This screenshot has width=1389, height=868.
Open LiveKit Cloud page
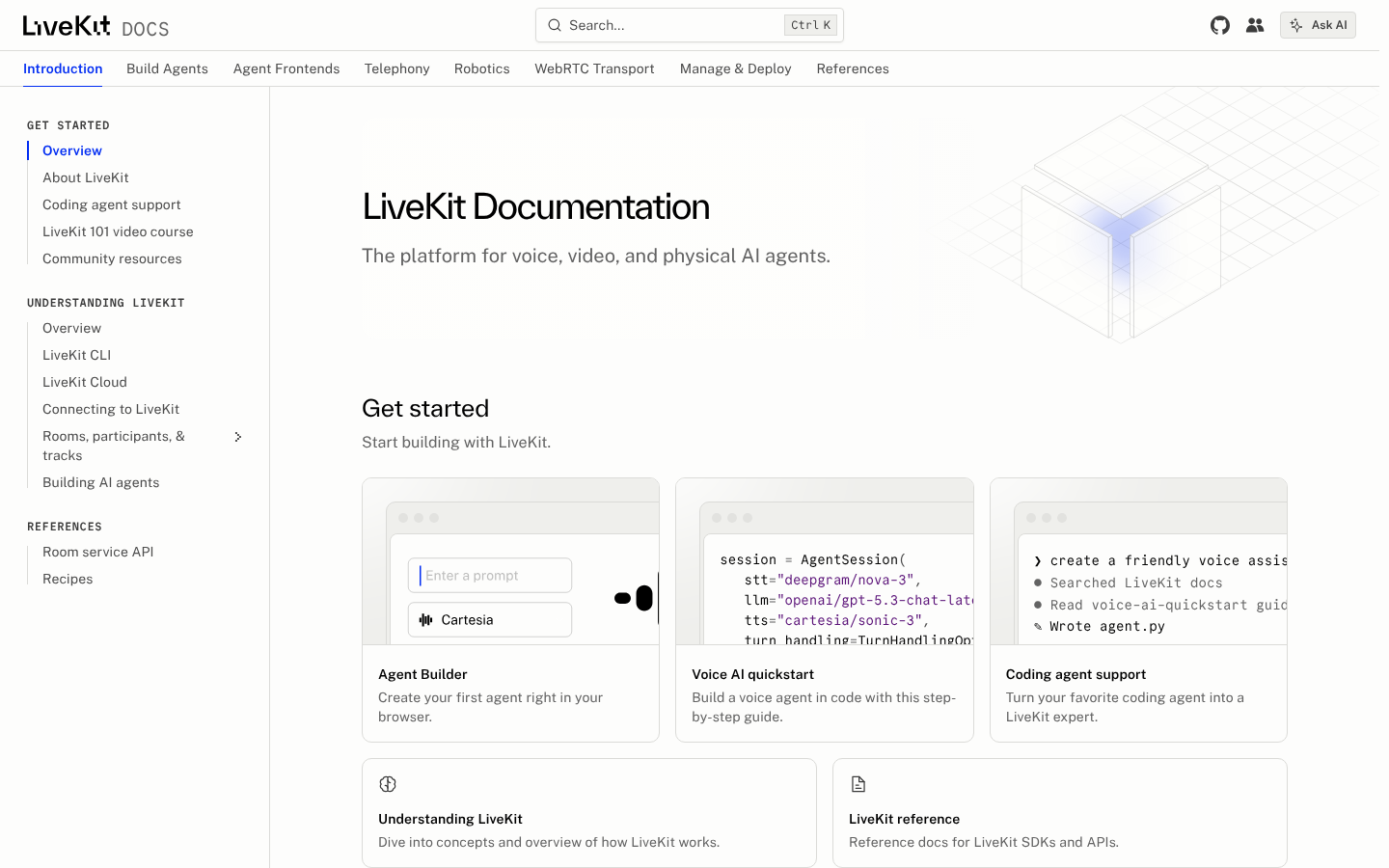coord(85,382)
